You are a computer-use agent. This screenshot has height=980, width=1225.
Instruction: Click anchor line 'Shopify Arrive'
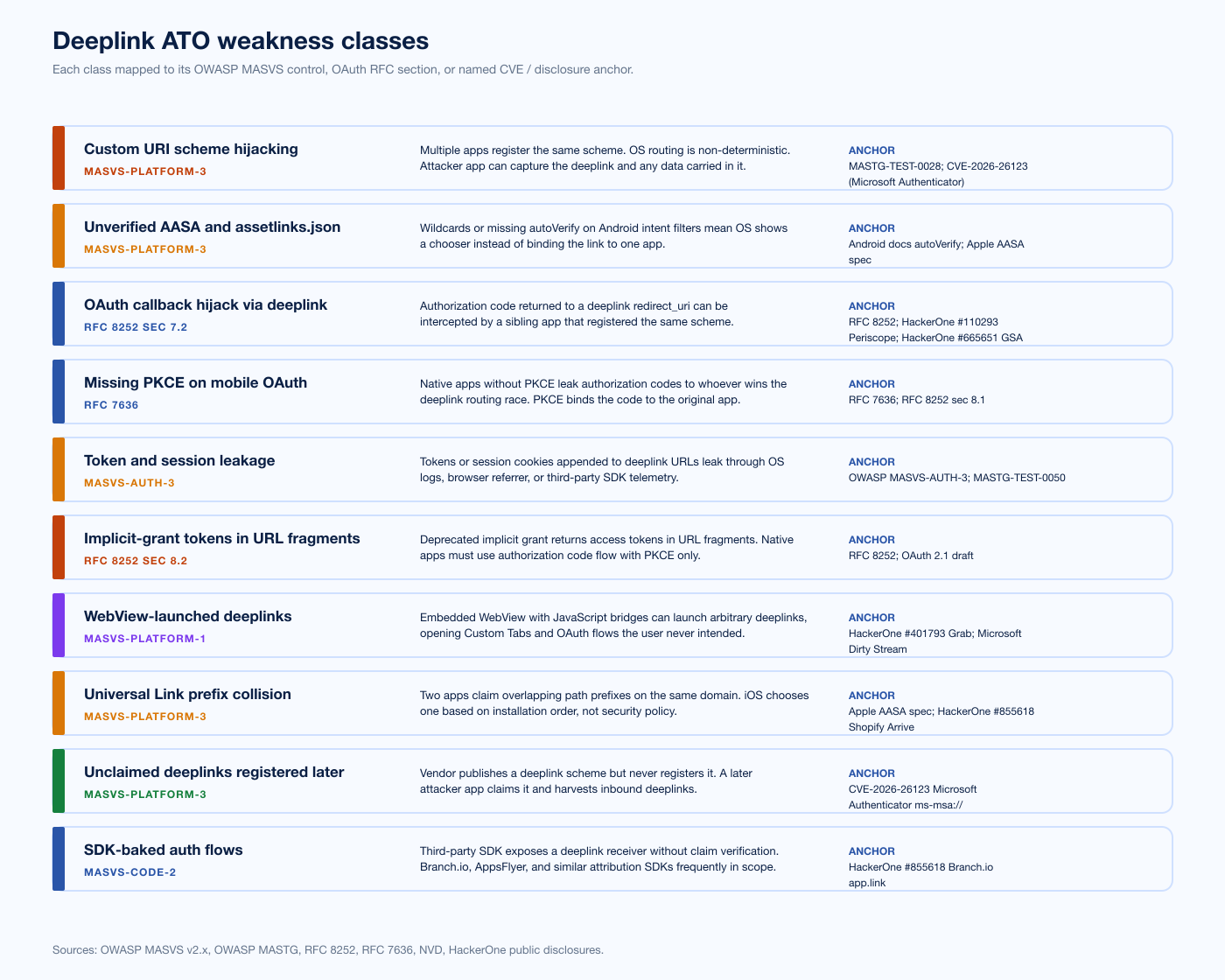[881, 727]
